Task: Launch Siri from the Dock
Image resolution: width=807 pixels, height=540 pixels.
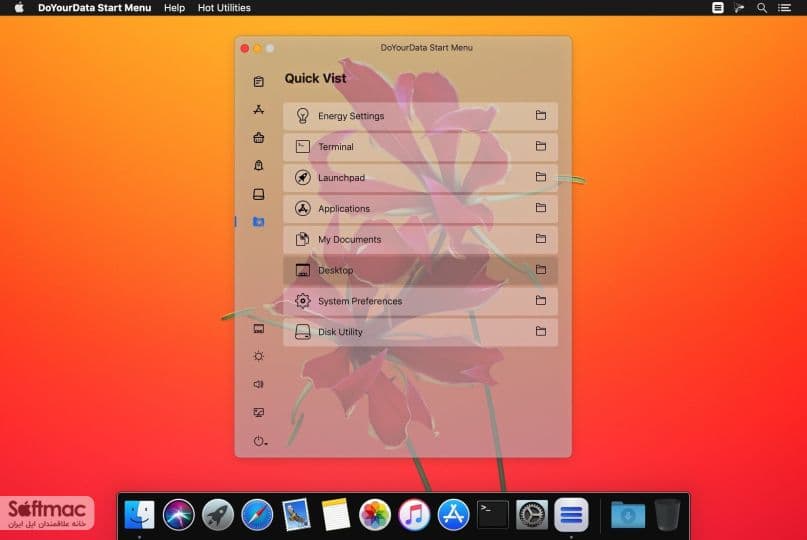Action: point(179,514)
